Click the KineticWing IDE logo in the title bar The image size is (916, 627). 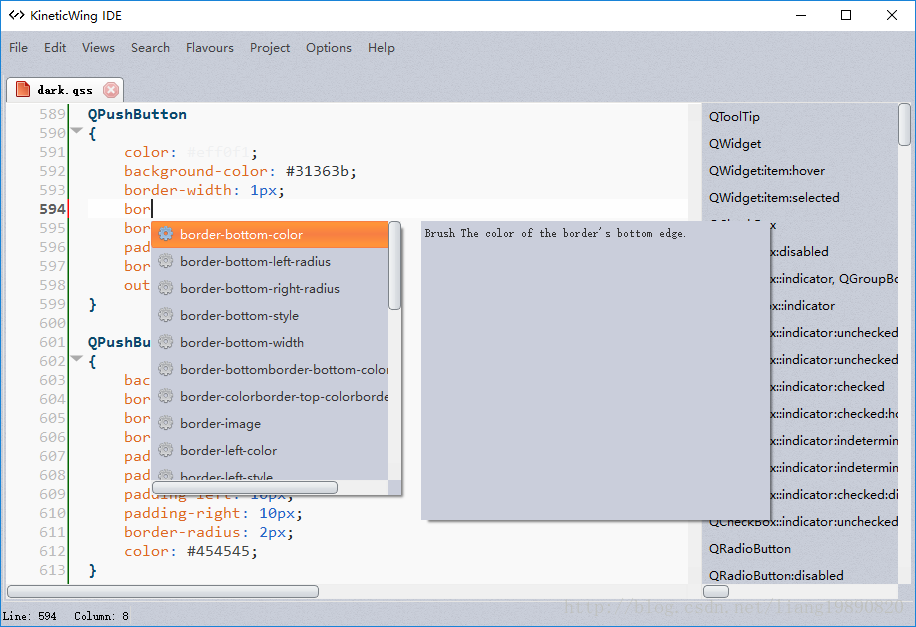(17, 15)
